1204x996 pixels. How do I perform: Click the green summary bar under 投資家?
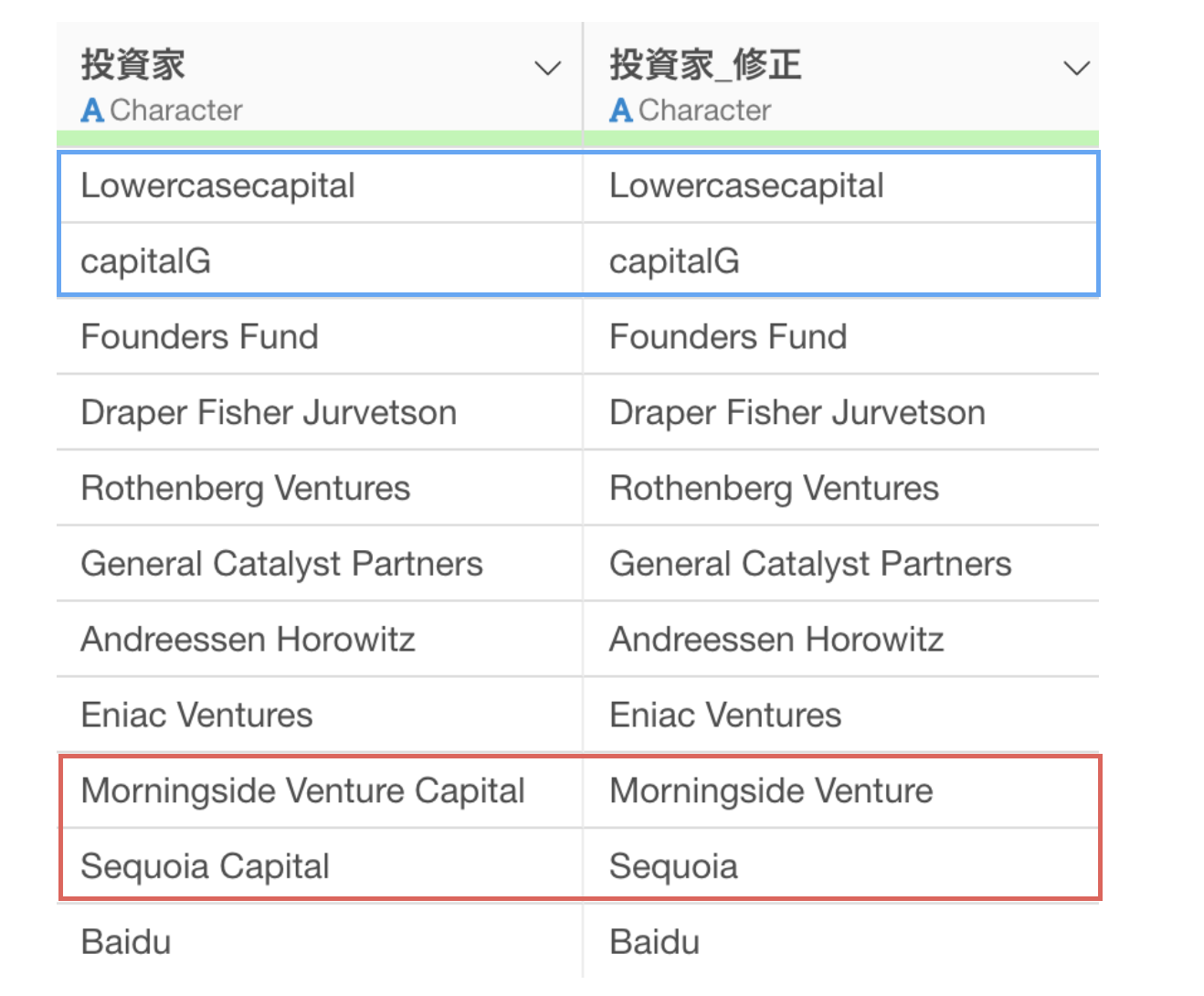pyautogui.click(x=319, y=139)
